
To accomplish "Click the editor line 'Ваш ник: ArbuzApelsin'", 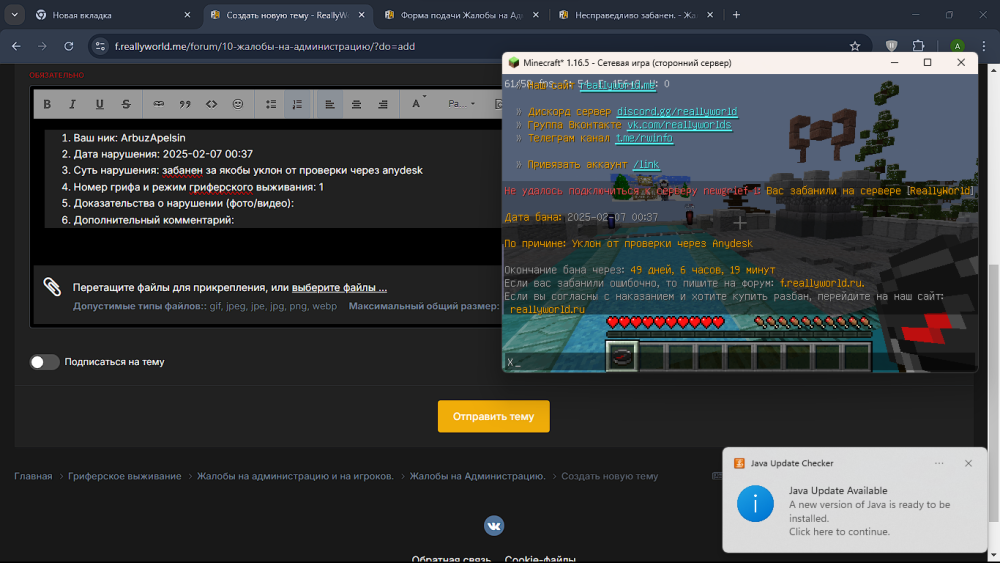I will point(129,138).
